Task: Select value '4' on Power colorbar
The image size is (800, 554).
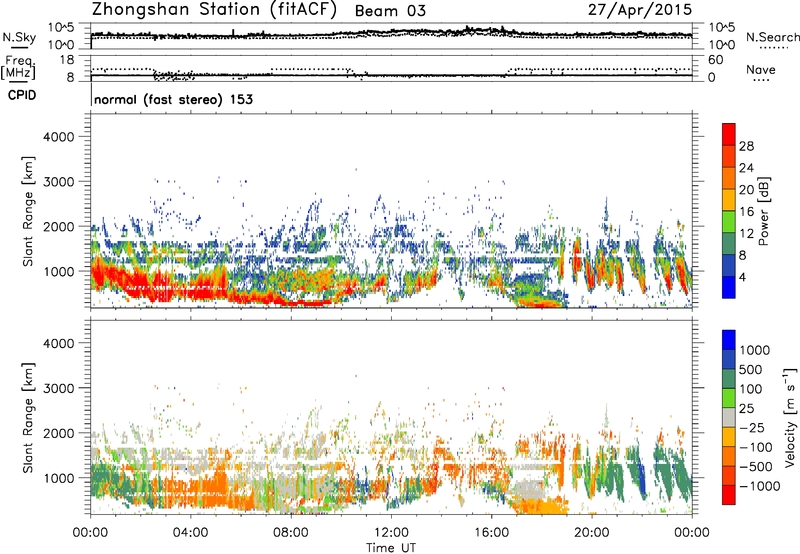Action: point(743,277)
